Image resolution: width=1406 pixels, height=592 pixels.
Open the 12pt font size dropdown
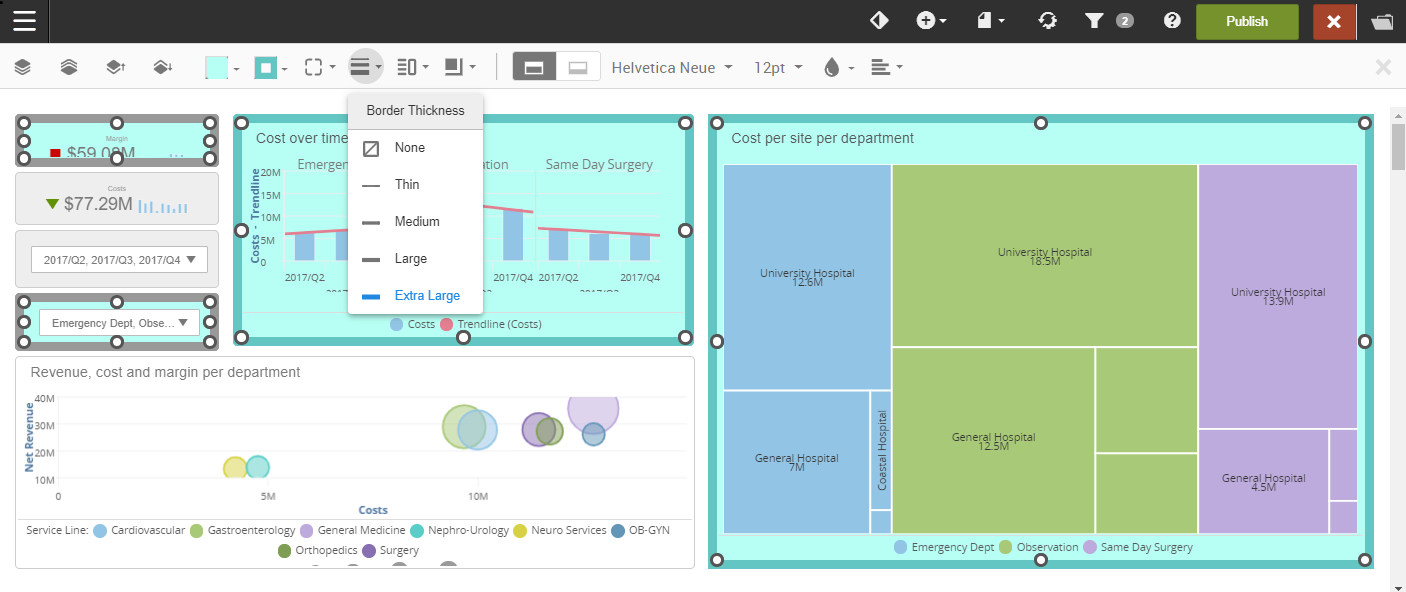(778, 67)
